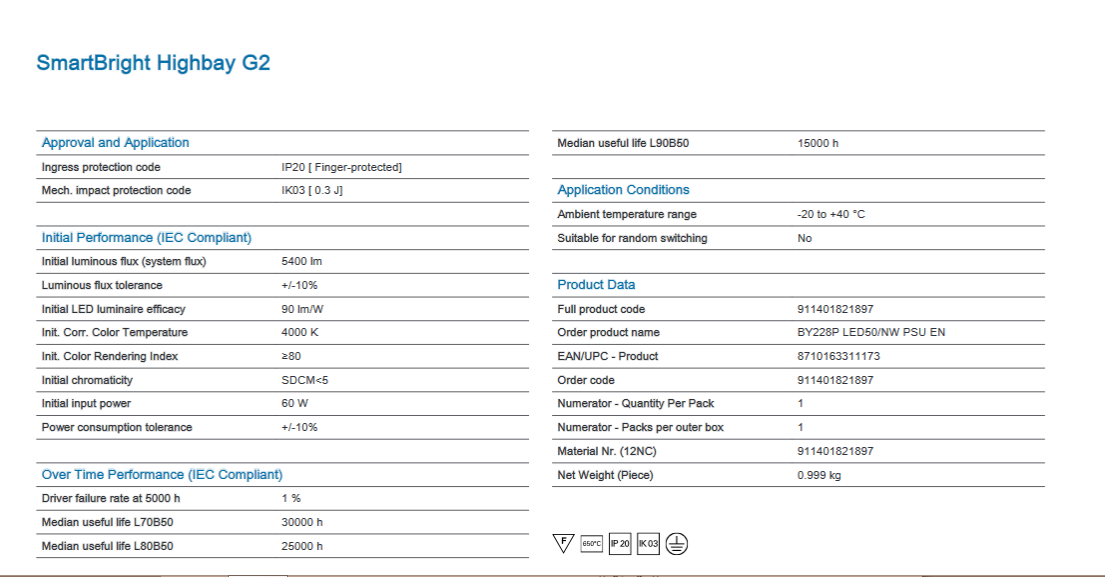Screen dimensions: 1105x577
Task: Click the Material Nr. (12NC) label
Action: (x=607, y=452)
